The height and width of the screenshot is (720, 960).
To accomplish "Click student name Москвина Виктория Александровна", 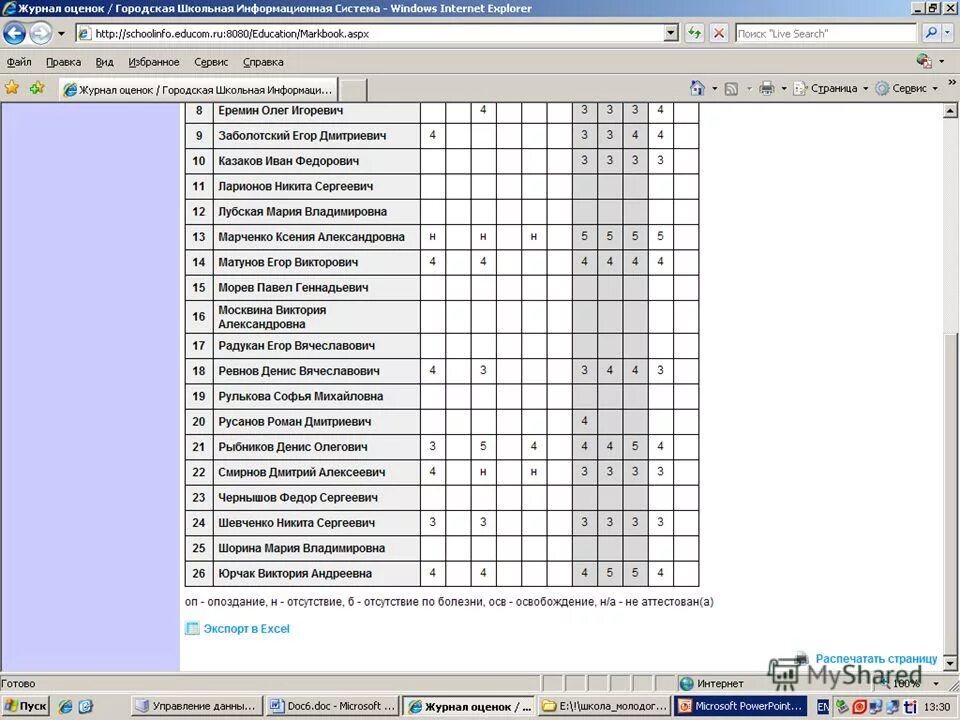I will [272, 317].
